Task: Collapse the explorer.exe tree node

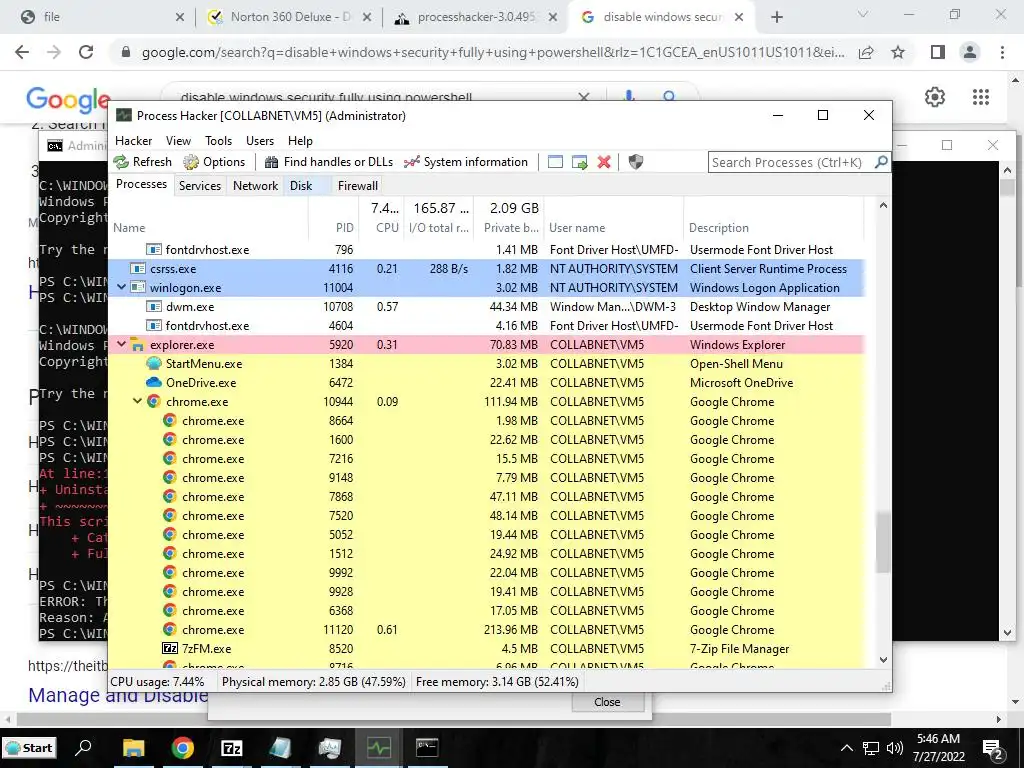Action: coord(121,344)
